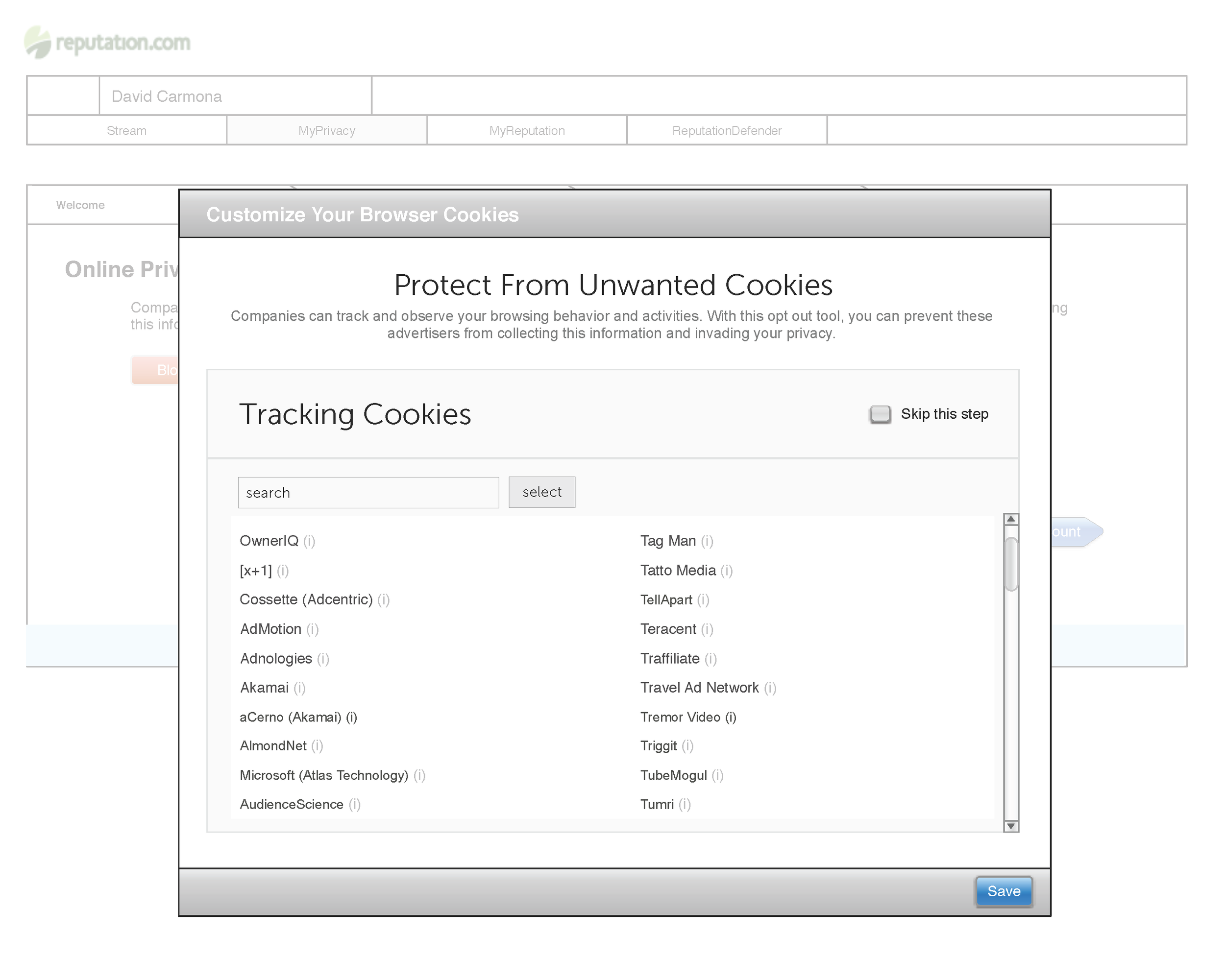Screen dimensions: 1225x980
Task: Click the info icon next to OwnerIQ
Action: (x=309, y=541)
